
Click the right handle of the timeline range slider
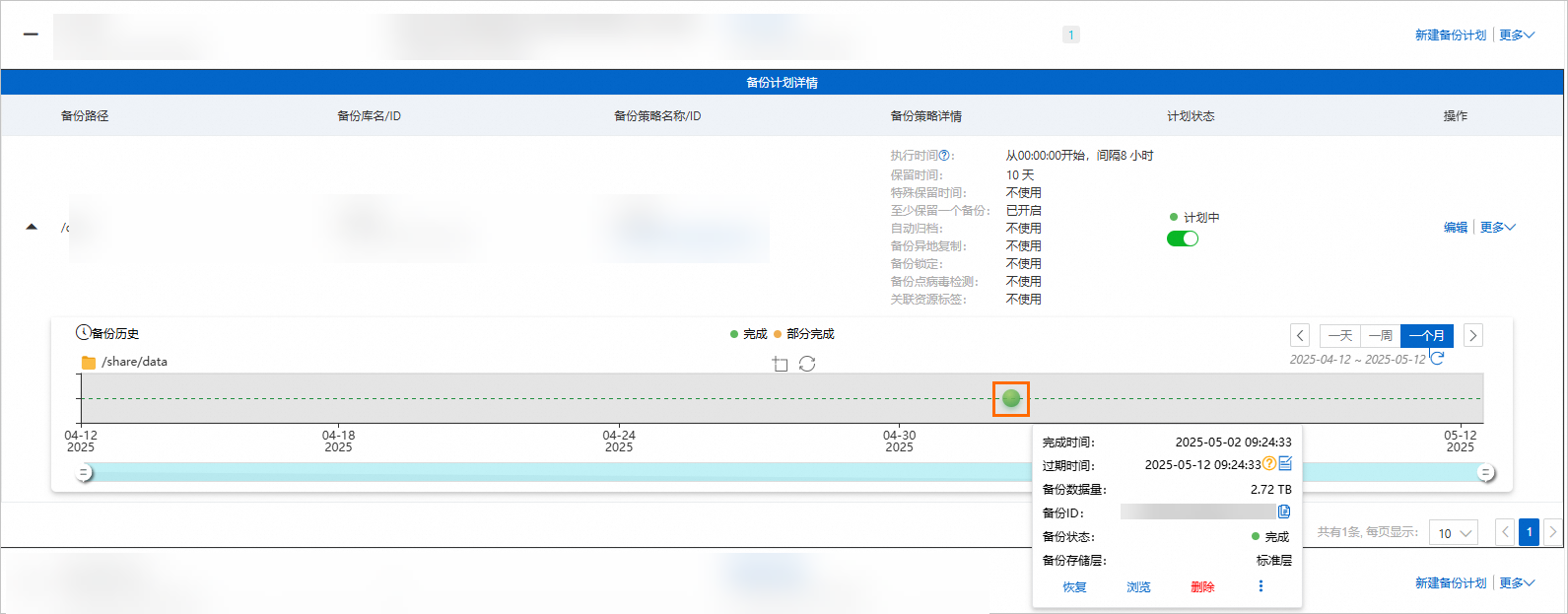coord(1485,473)
